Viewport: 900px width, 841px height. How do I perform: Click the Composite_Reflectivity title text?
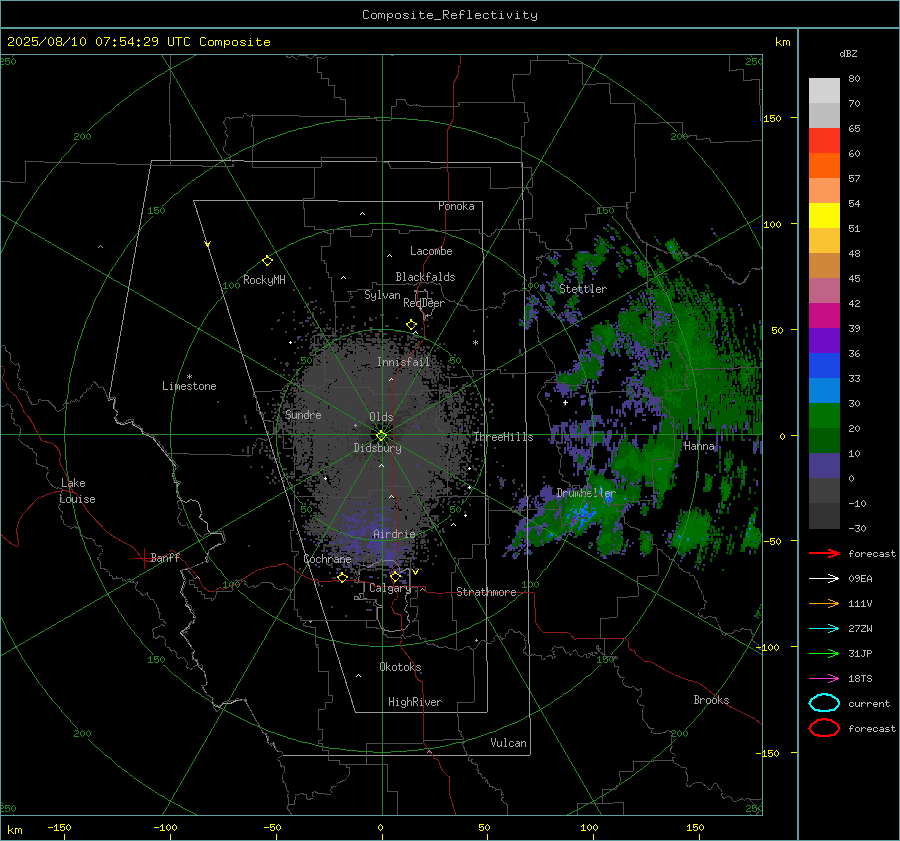tap(450, 15)
